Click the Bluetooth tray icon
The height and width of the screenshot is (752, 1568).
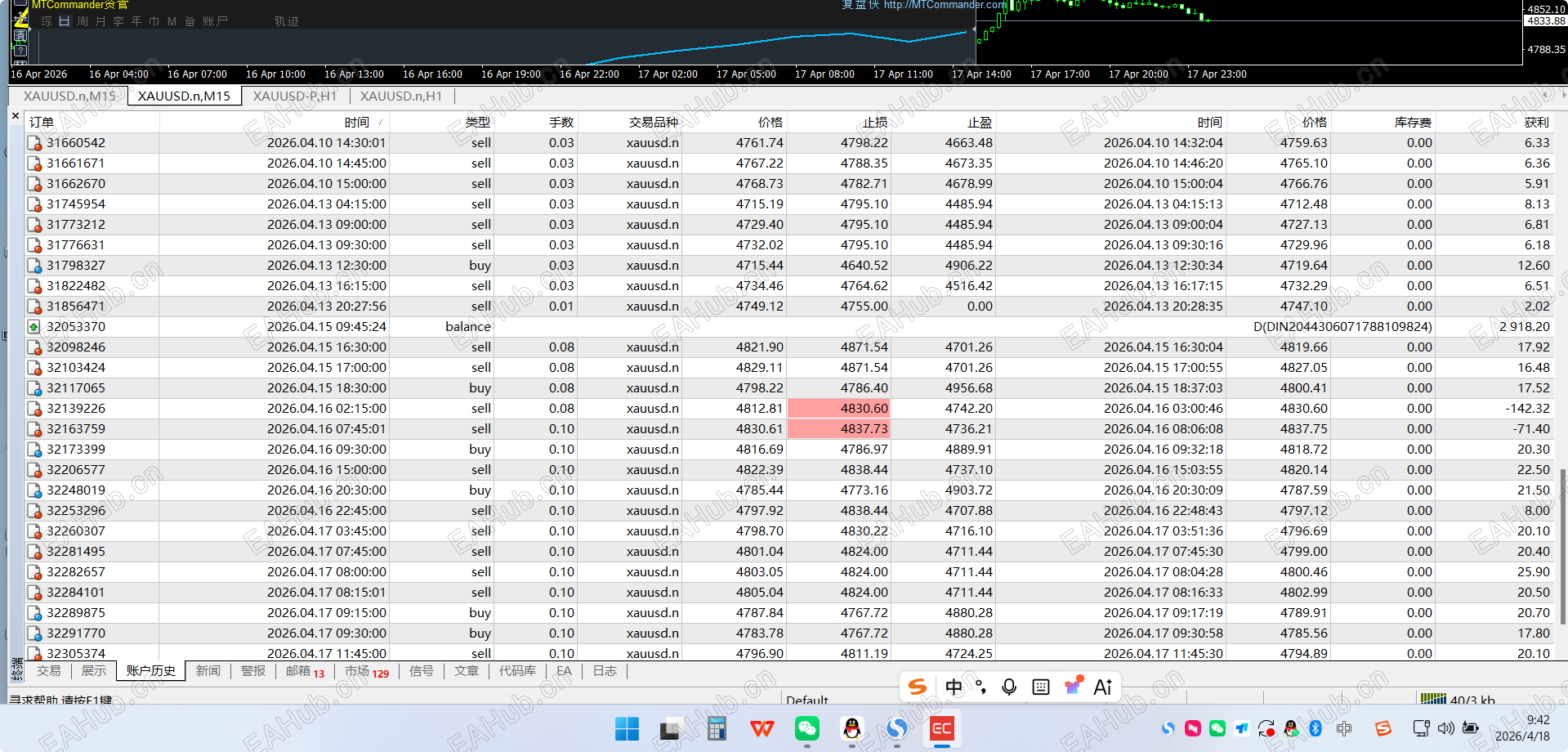click(1315, 728)
